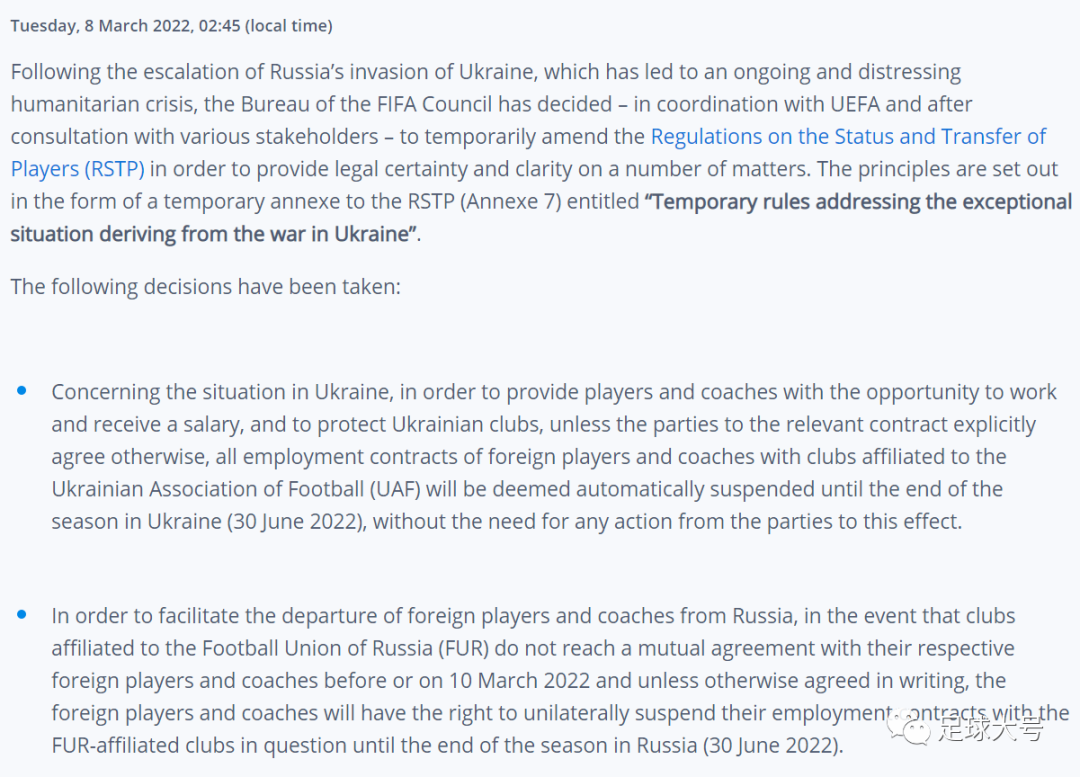Click the season in Ukraine (30 June 2022) text
The image size is (1080, 777).
(209, 521)
